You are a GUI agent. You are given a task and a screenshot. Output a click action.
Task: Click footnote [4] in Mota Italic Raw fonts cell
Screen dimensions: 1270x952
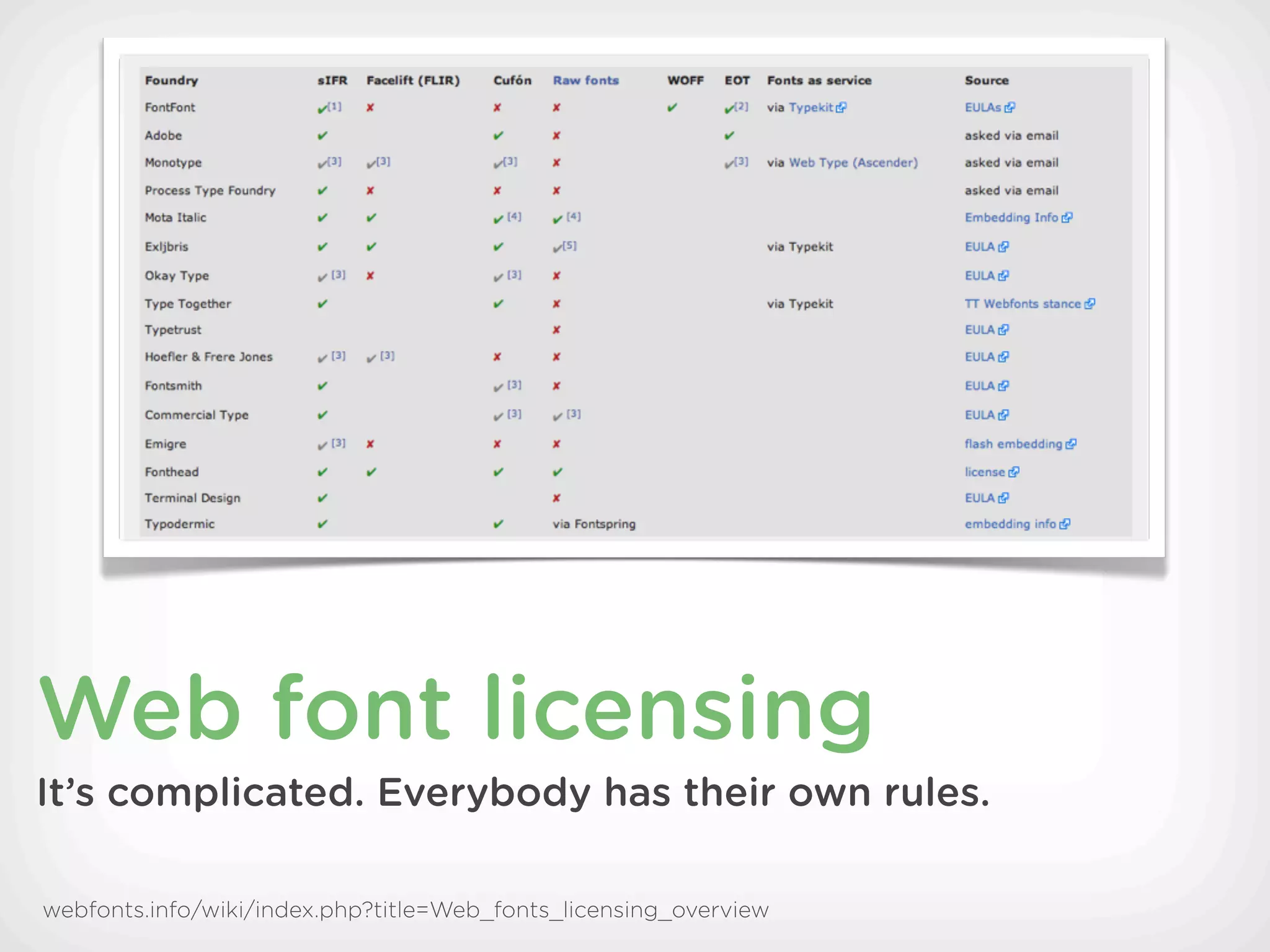click(574, 216)
